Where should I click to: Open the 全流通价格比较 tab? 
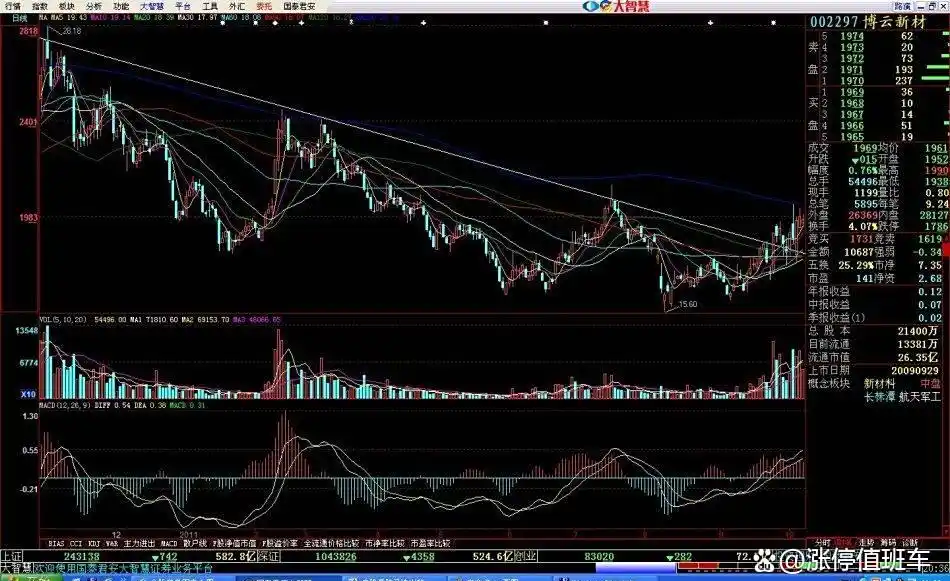pos(331,543)
